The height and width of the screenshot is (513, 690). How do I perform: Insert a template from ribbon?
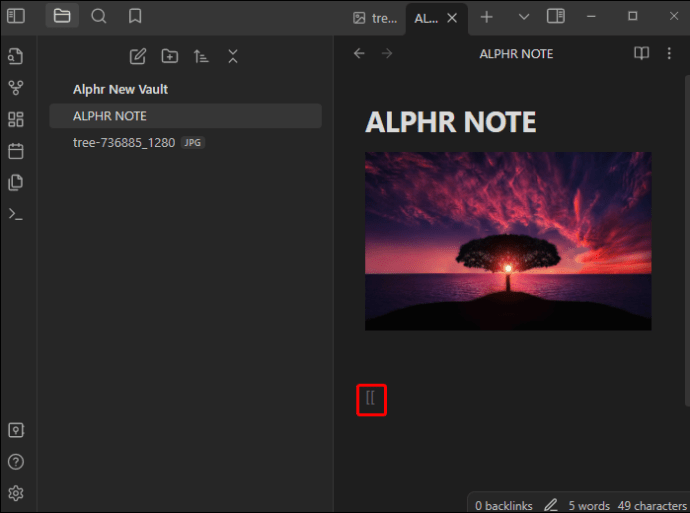[x=16, y=183]
